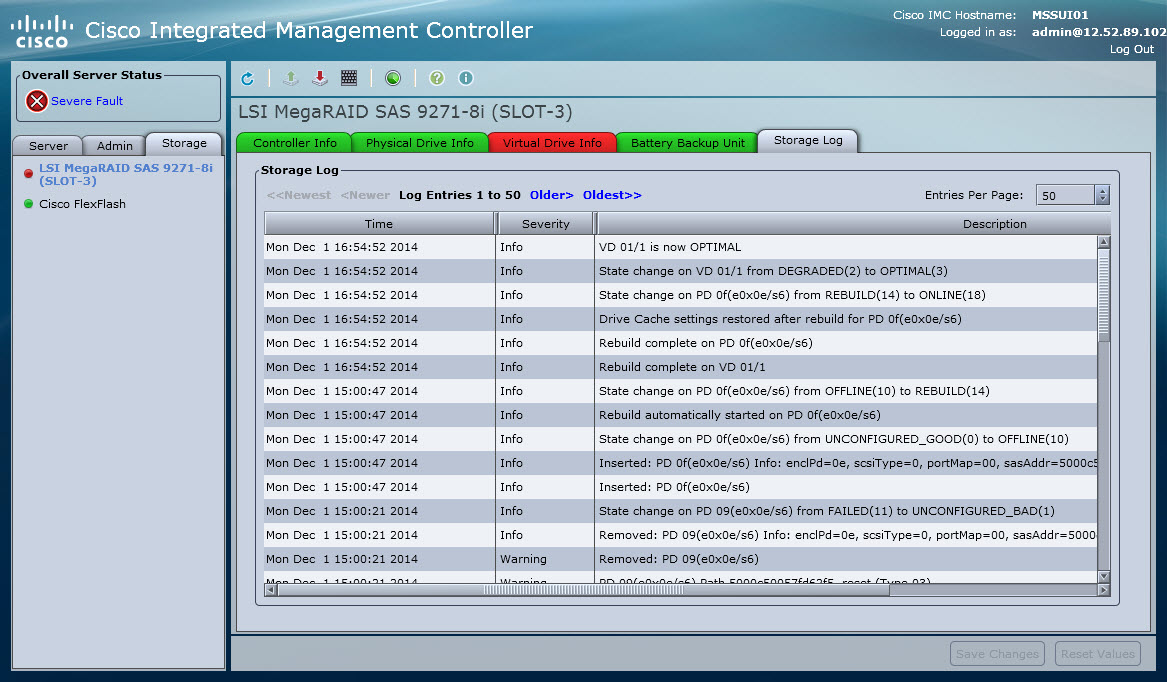Click the Reset Values button
1167x682 pixels.
coord(1098,654)
